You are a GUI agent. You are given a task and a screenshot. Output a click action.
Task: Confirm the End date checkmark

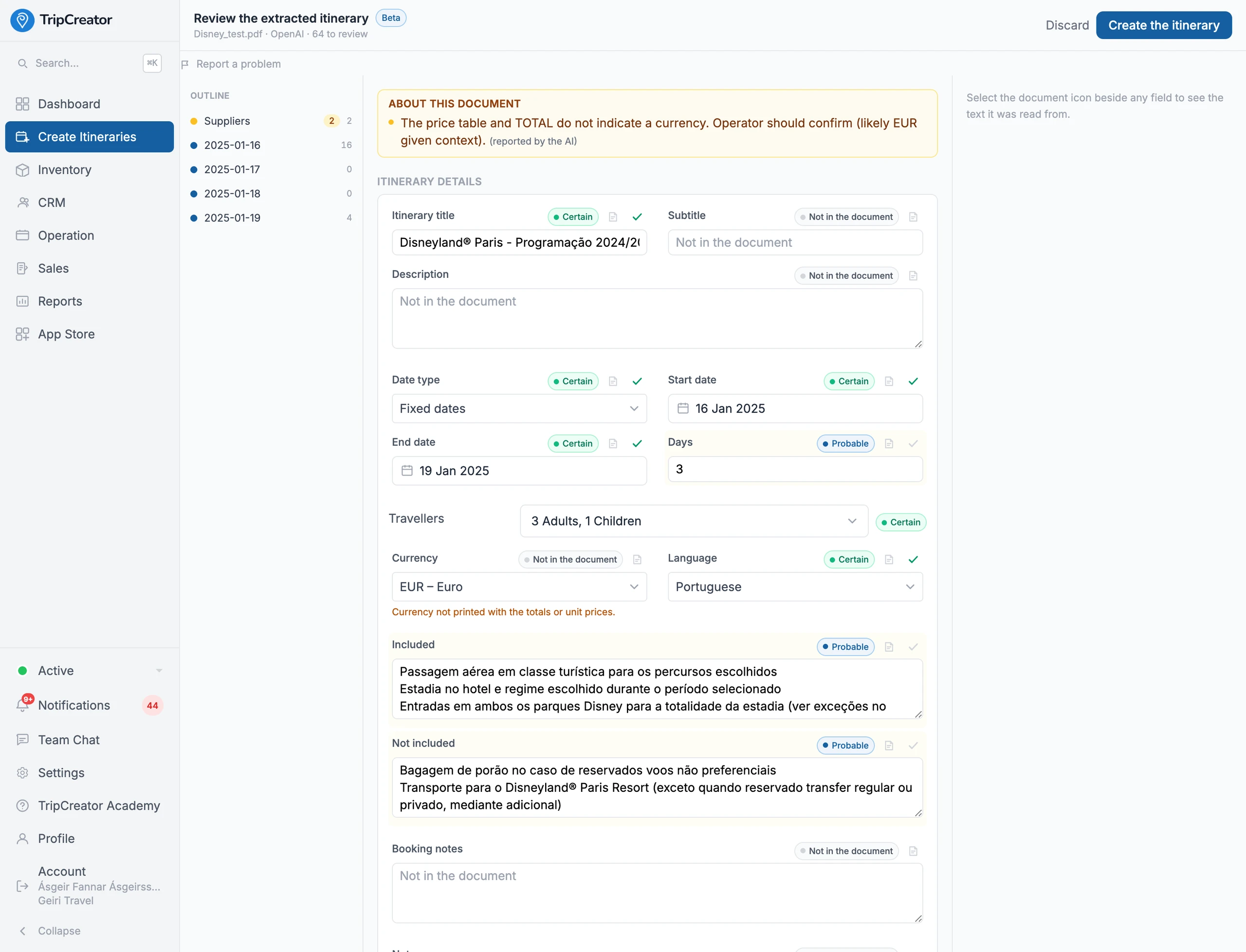pyautogui.click(x=637, y=444)
